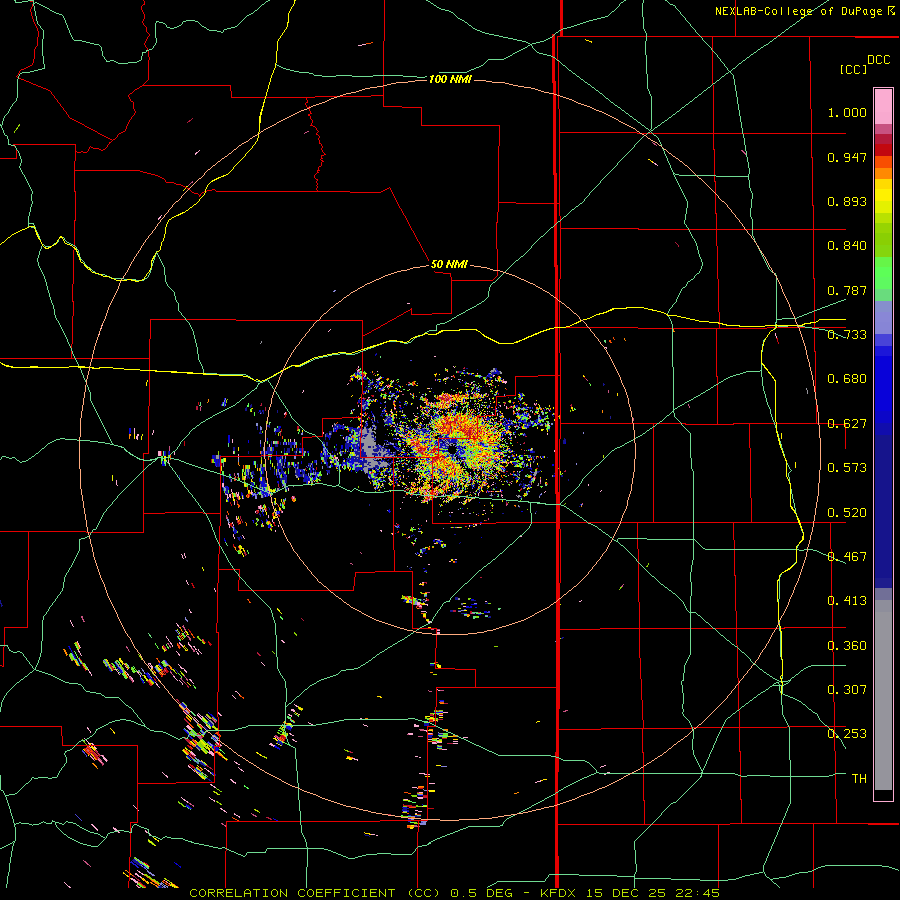Click the 0.733 scale value
Screen dimensions: 900x900
pyautogui.click(x=847, y=335)
